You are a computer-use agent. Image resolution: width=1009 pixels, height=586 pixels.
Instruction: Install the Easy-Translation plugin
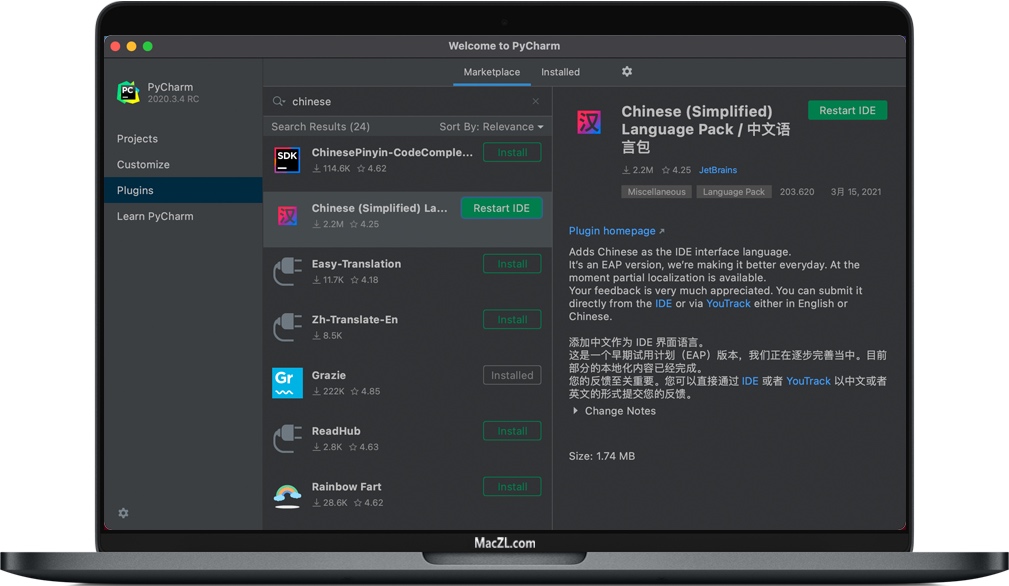(512, 264)
